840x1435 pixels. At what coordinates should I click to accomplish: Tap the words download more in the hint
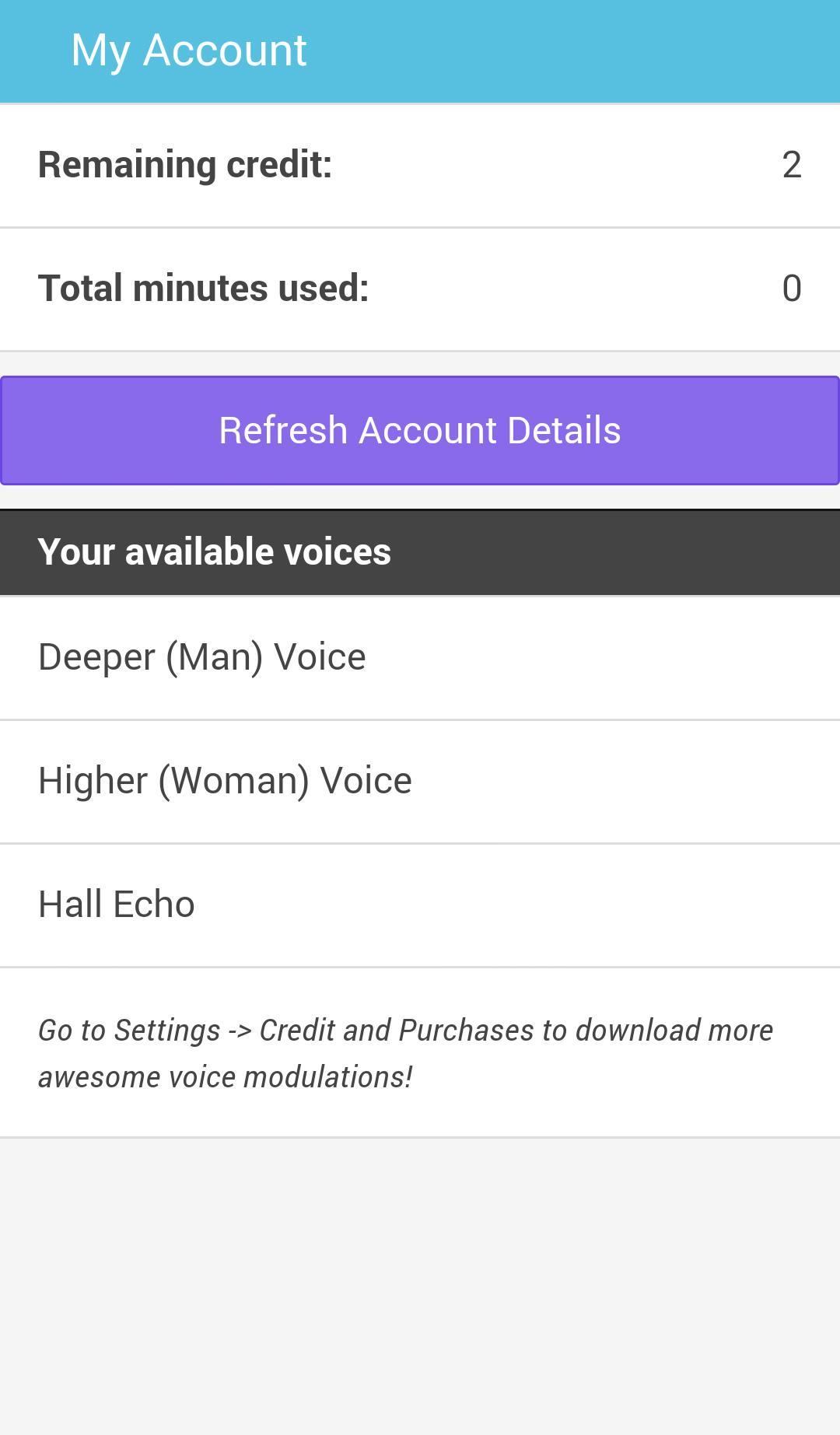[674, 1030]
